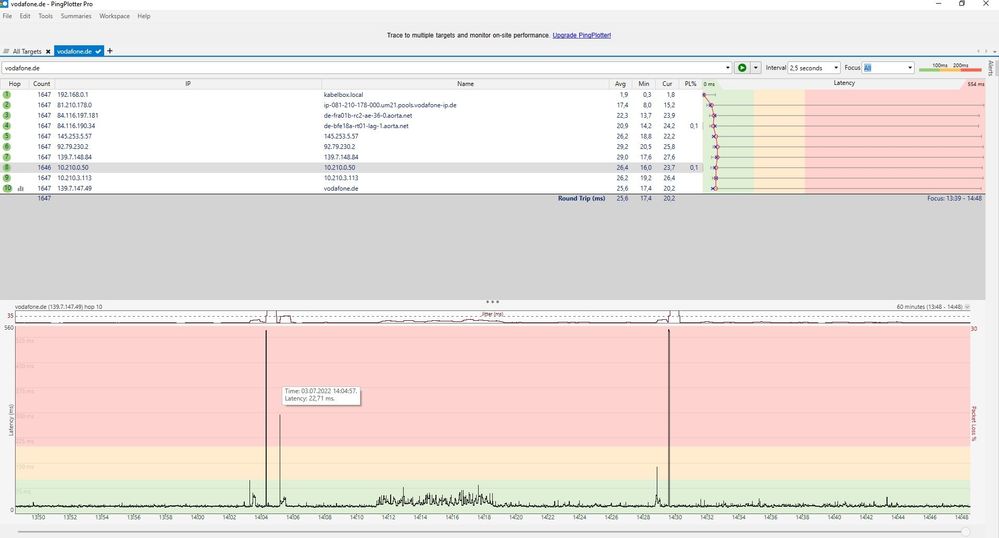Select the IP cell 192.168.0.1
The image size is (999, 538).
point(73,94)
